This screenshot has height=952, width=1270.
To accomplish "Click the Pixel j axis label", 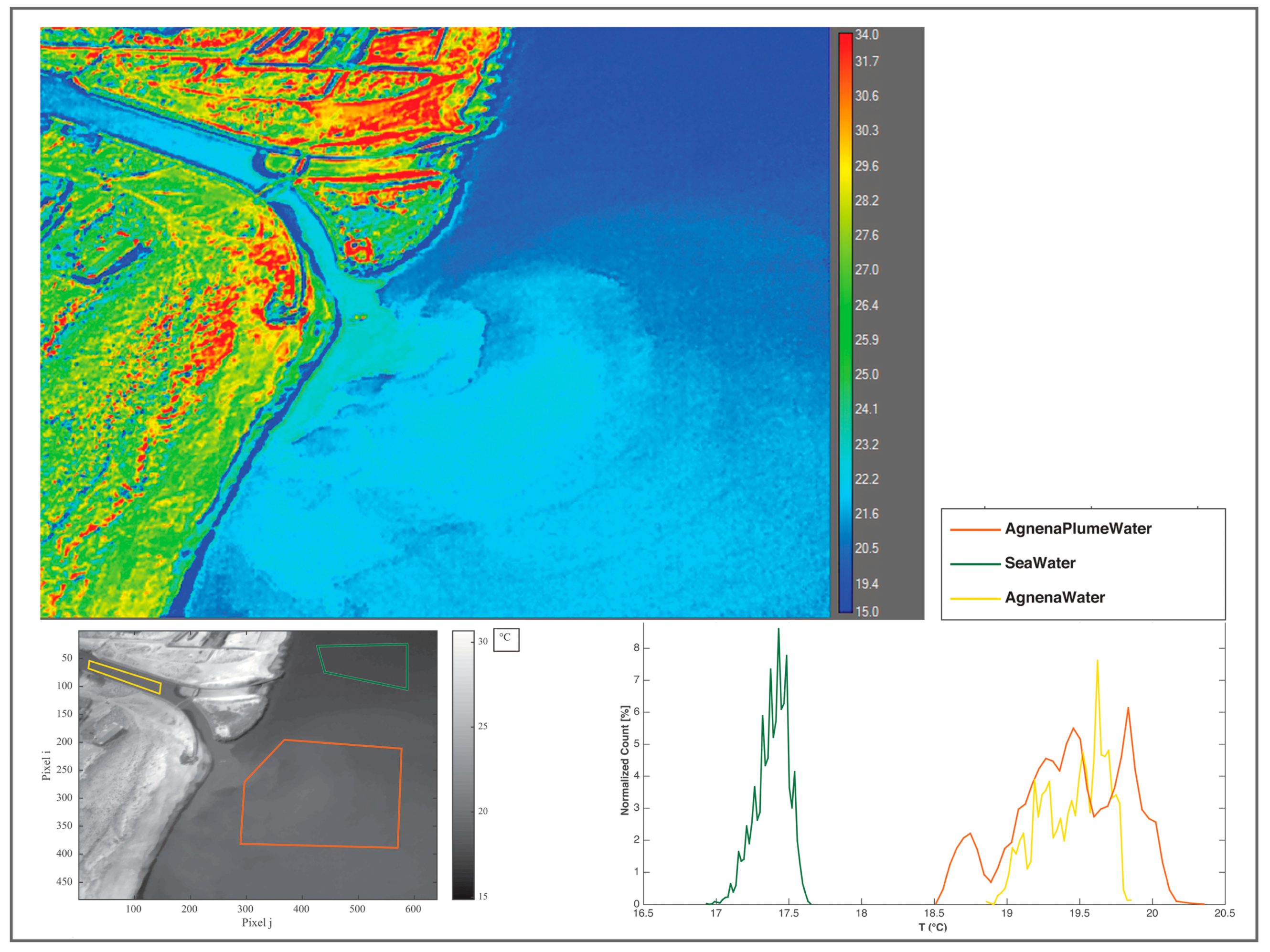I will tap(256, 922).
